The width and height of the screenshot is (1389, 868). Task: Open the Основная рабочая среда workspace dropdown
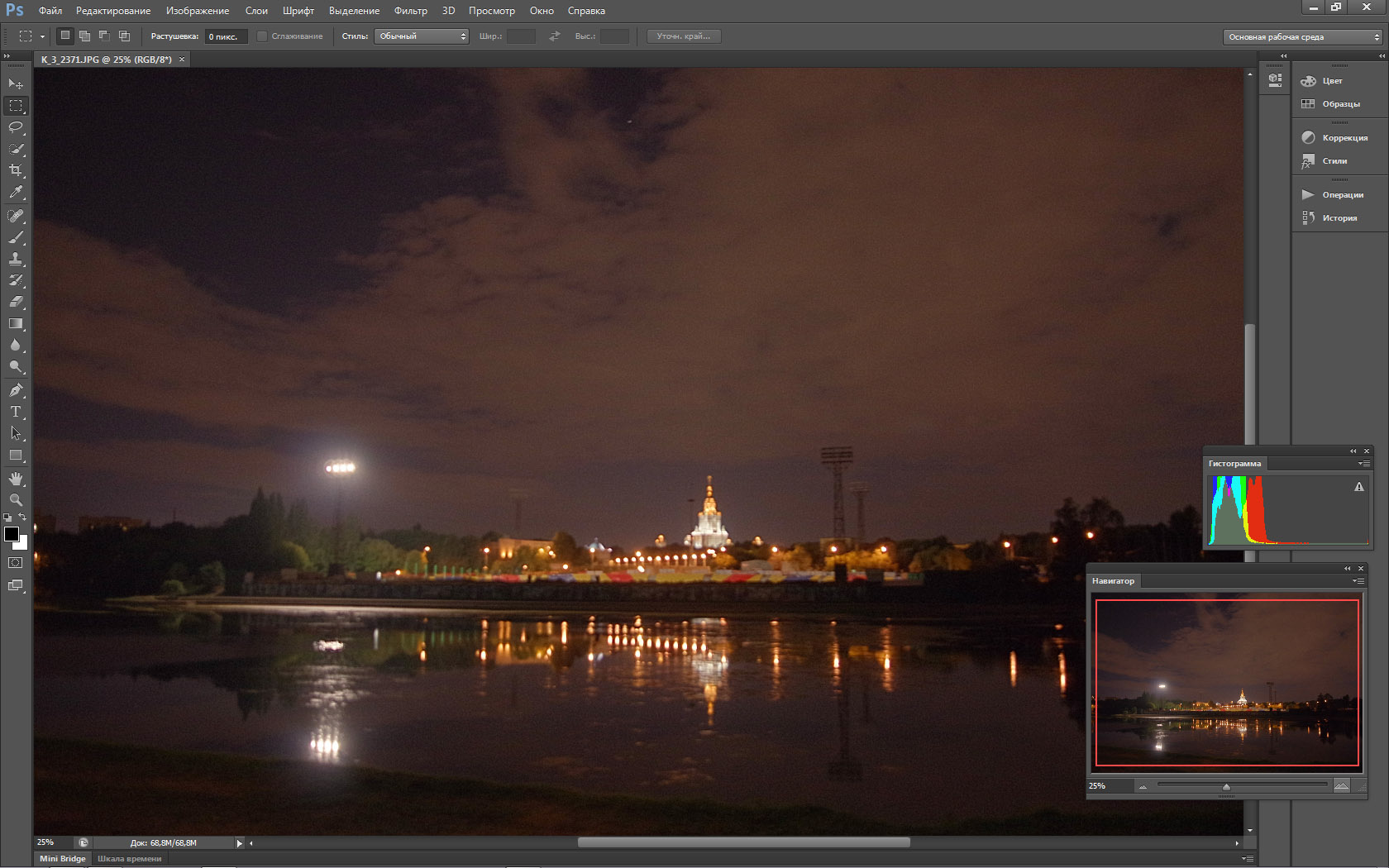[1304, 37]
